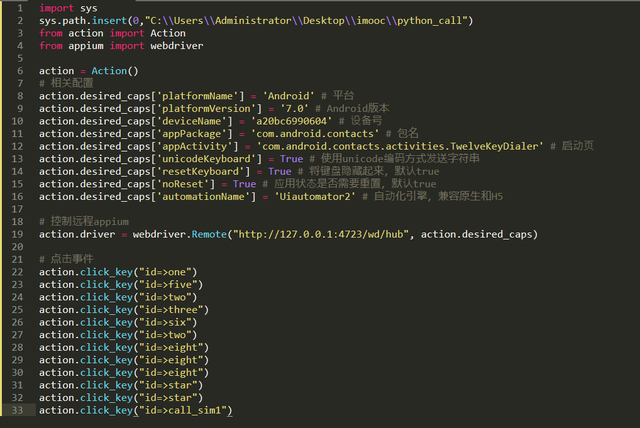Click the 'import sys' statement
This screenshot has height=428, width=640.
(68, 8)
